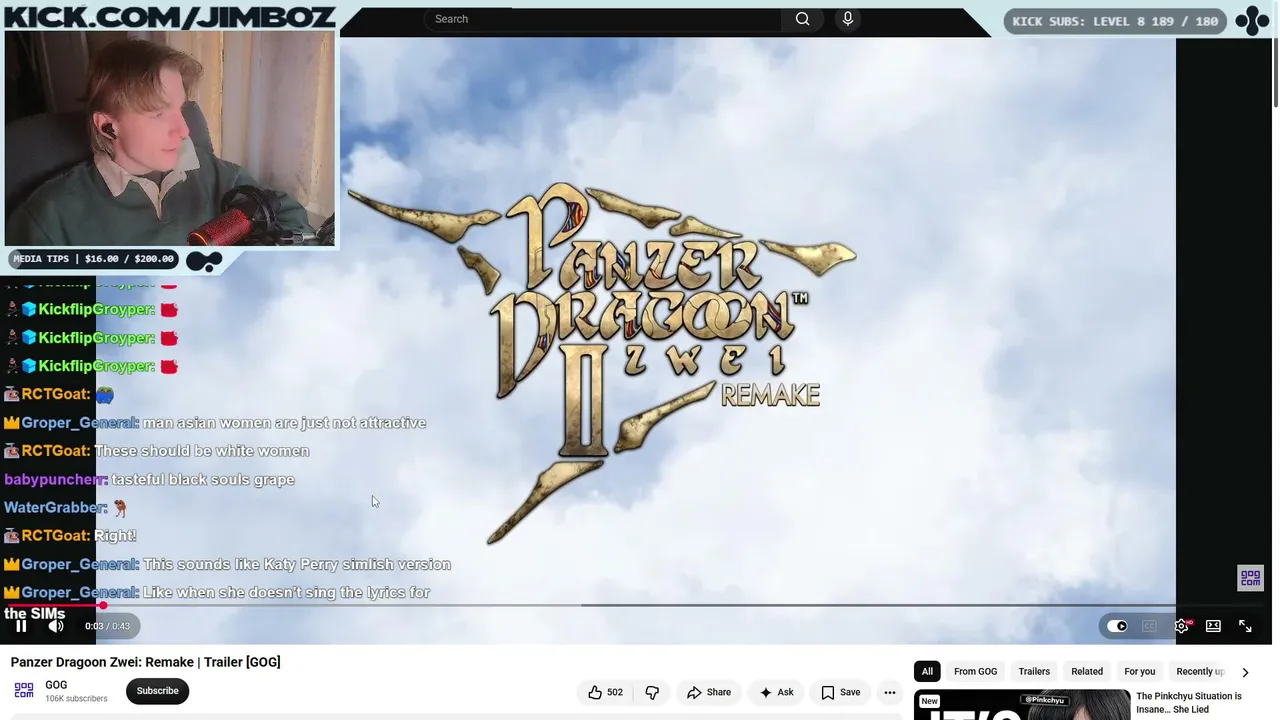Dislike the video
This screenshot has width=1280, height=720.
pos(652,692)
